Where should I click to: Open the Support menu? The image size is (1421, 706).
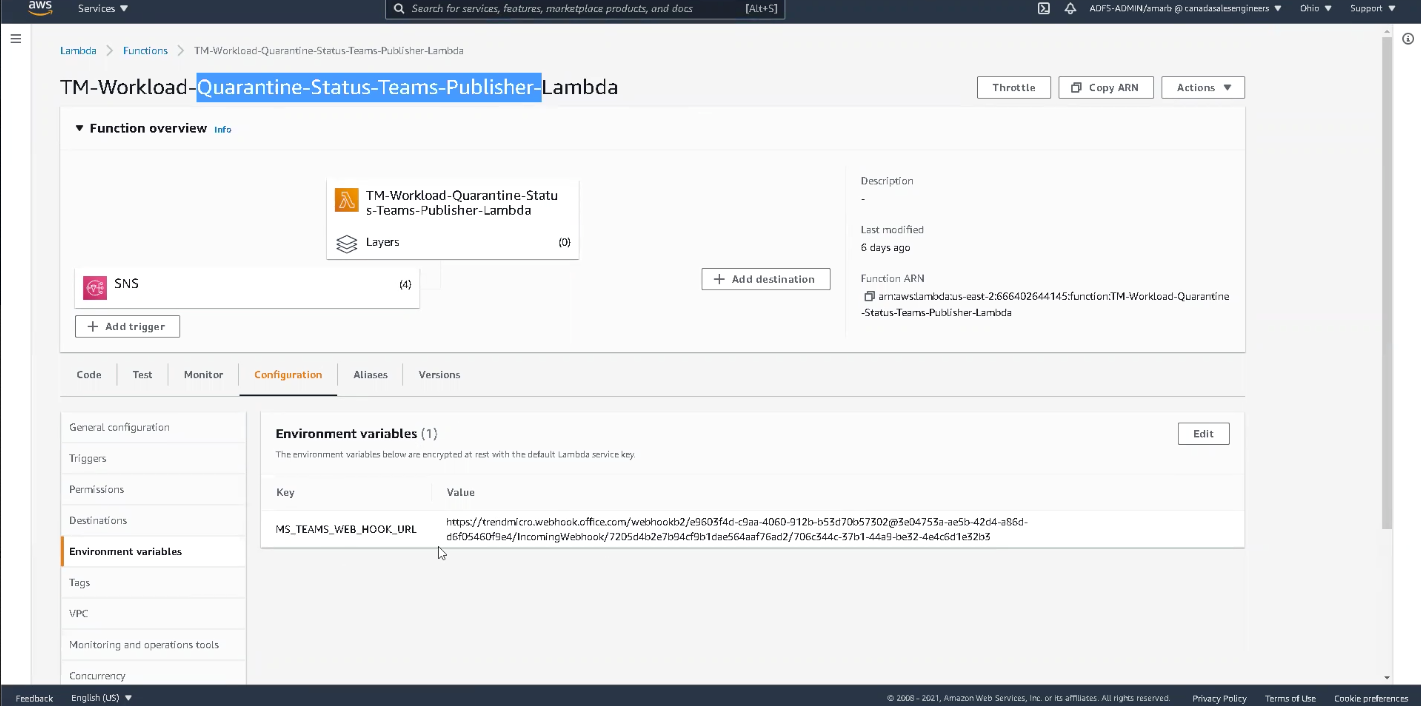pyautogui.click(x=1372, y=8)
